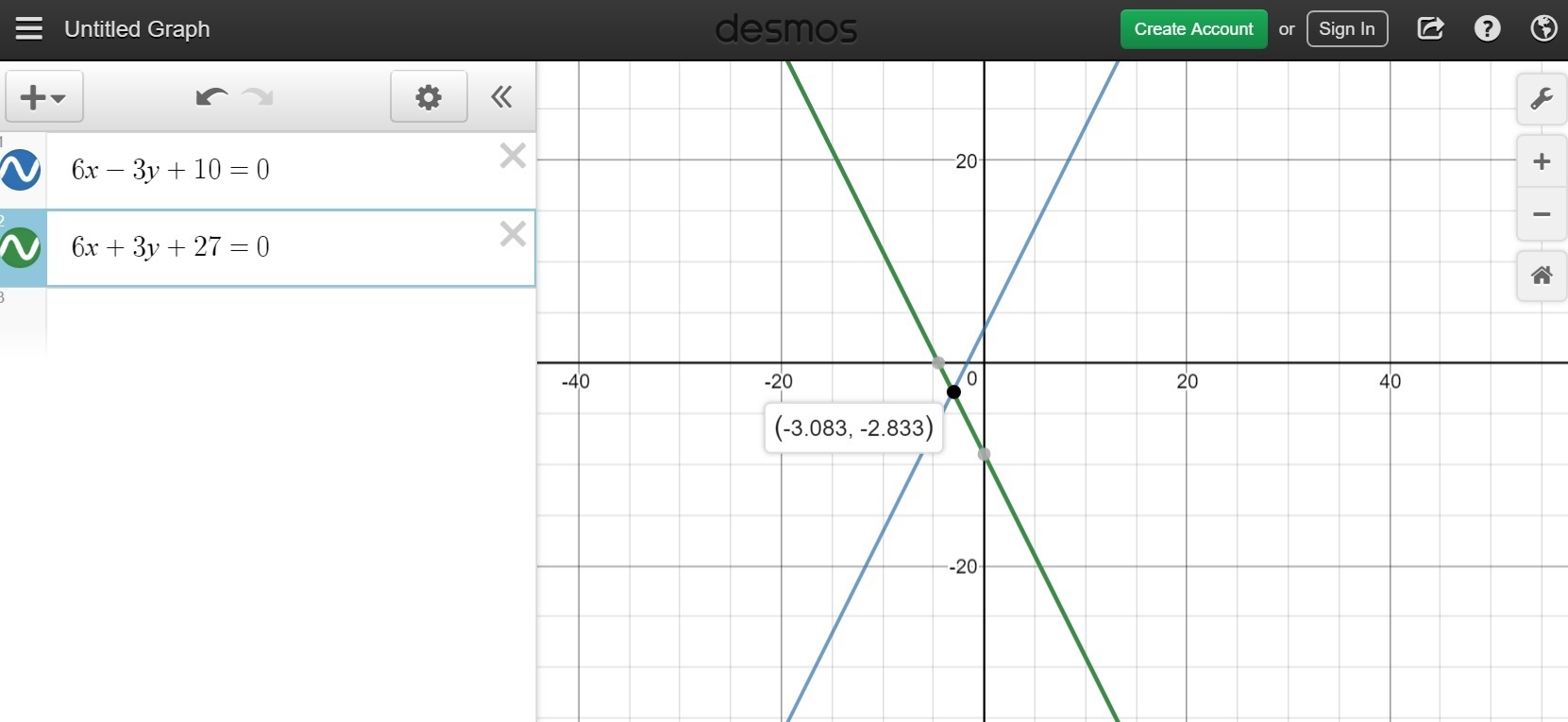Click the Zoom Out minus button
This screenshot has width=1568, height=722.
pyautogui.click(x=1542, y=214)
